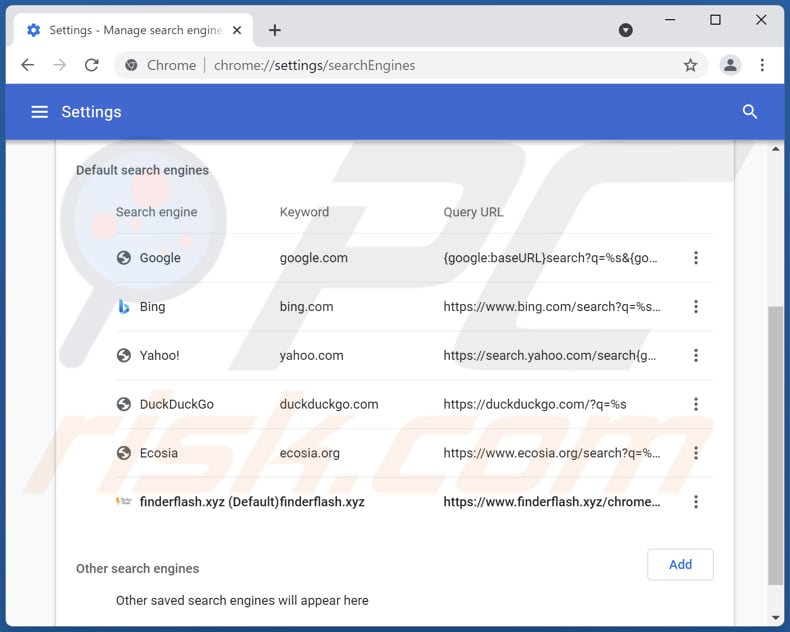The width and height of the screenshot is (790, 632).
Task: Click the Bing search engine name
Action: (x=152, y=306)
